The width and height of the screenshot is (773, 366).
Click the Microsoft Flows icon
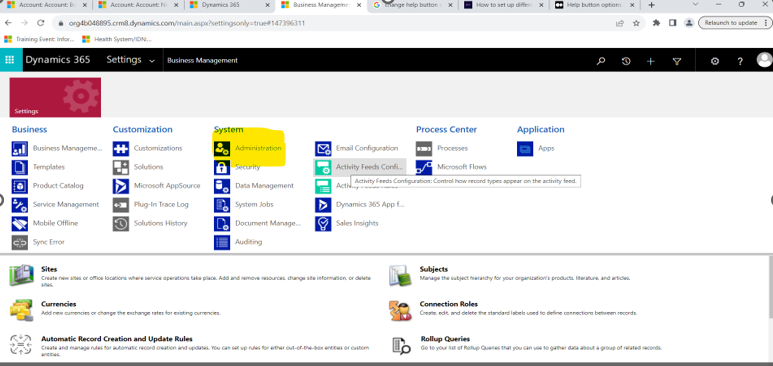(424, 167)
